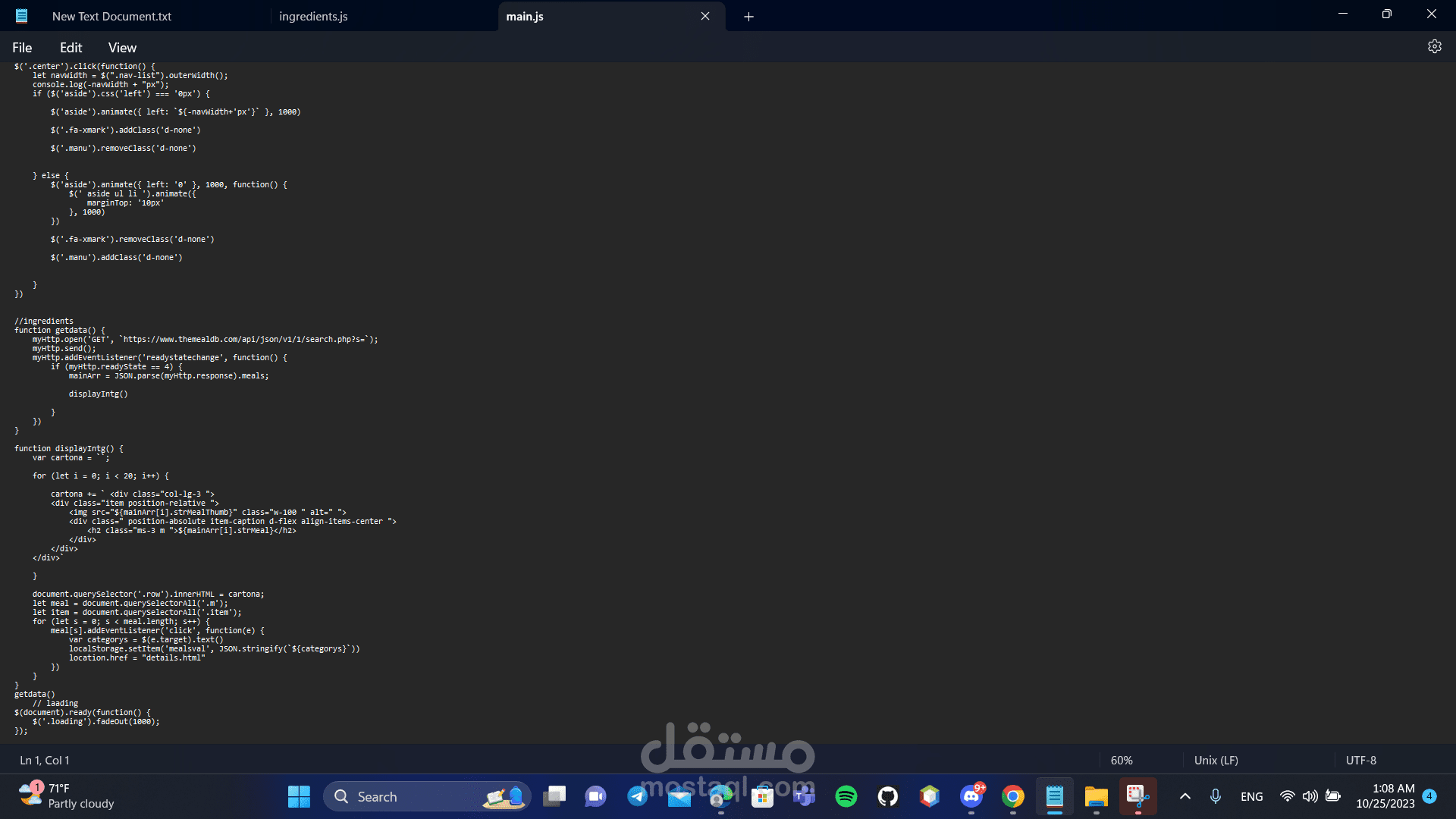Launch Google Chrome from the taskbar
The image size is (1456, 819).
tap(1012, 796)
